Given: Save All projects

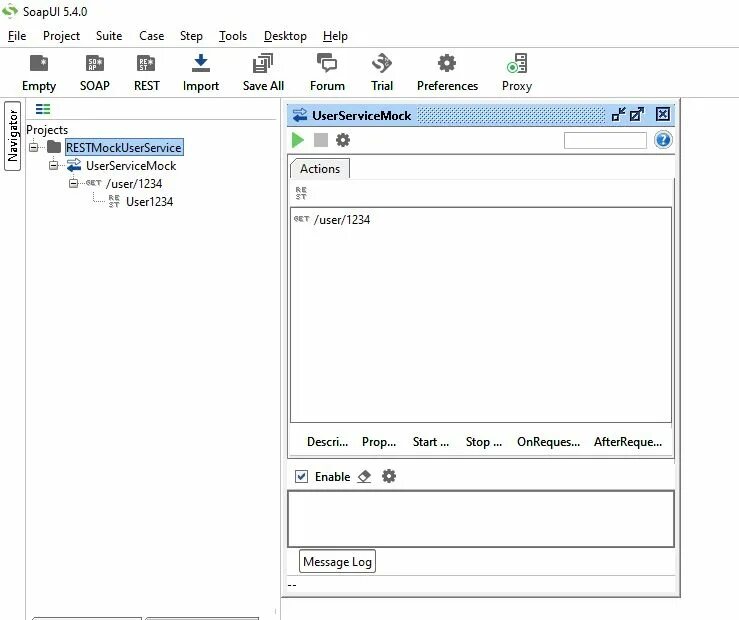Looking at the screenshot, I should pos(263,72).
